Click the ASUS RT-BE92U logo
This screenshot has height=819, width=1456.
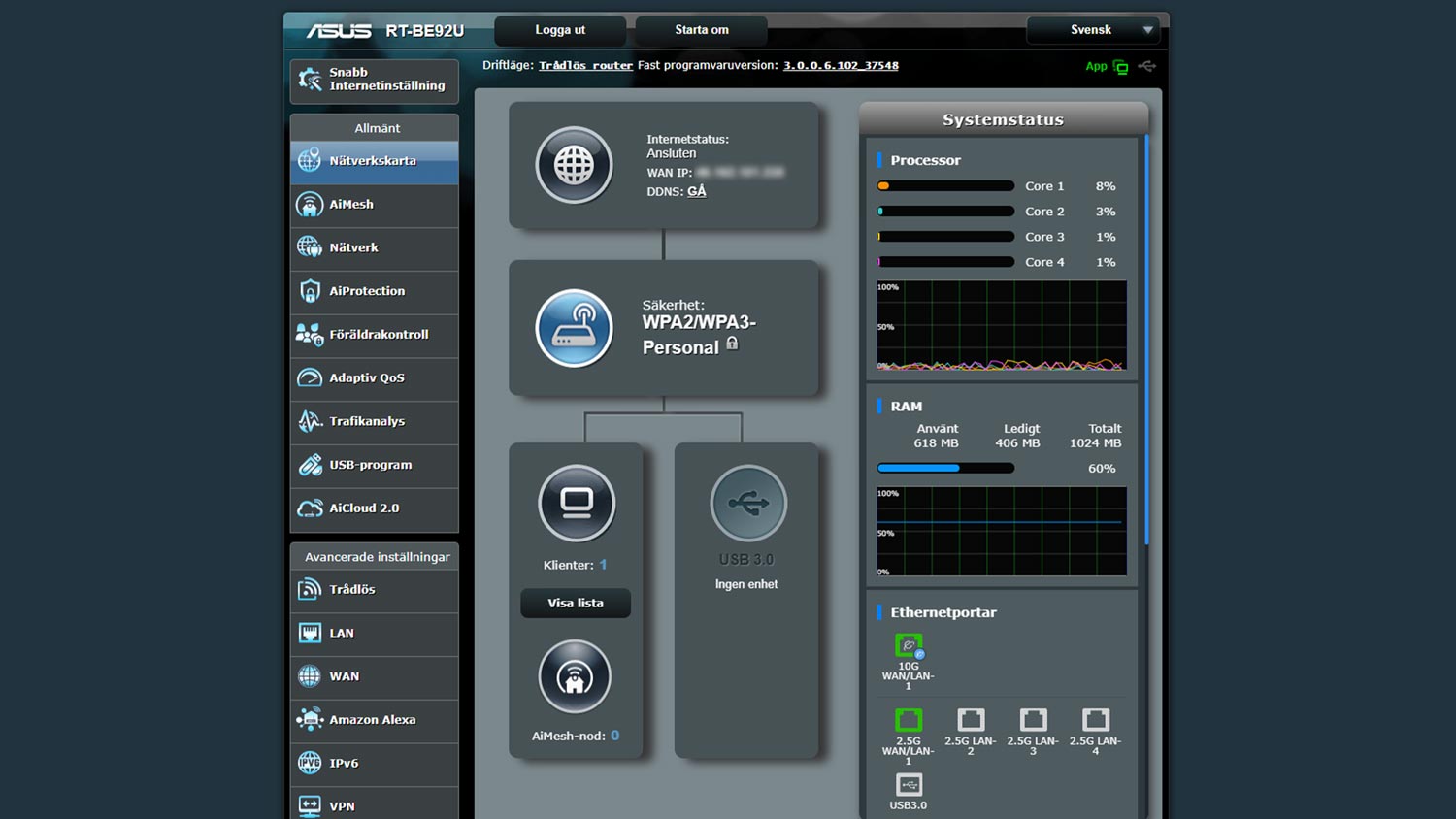385,31
